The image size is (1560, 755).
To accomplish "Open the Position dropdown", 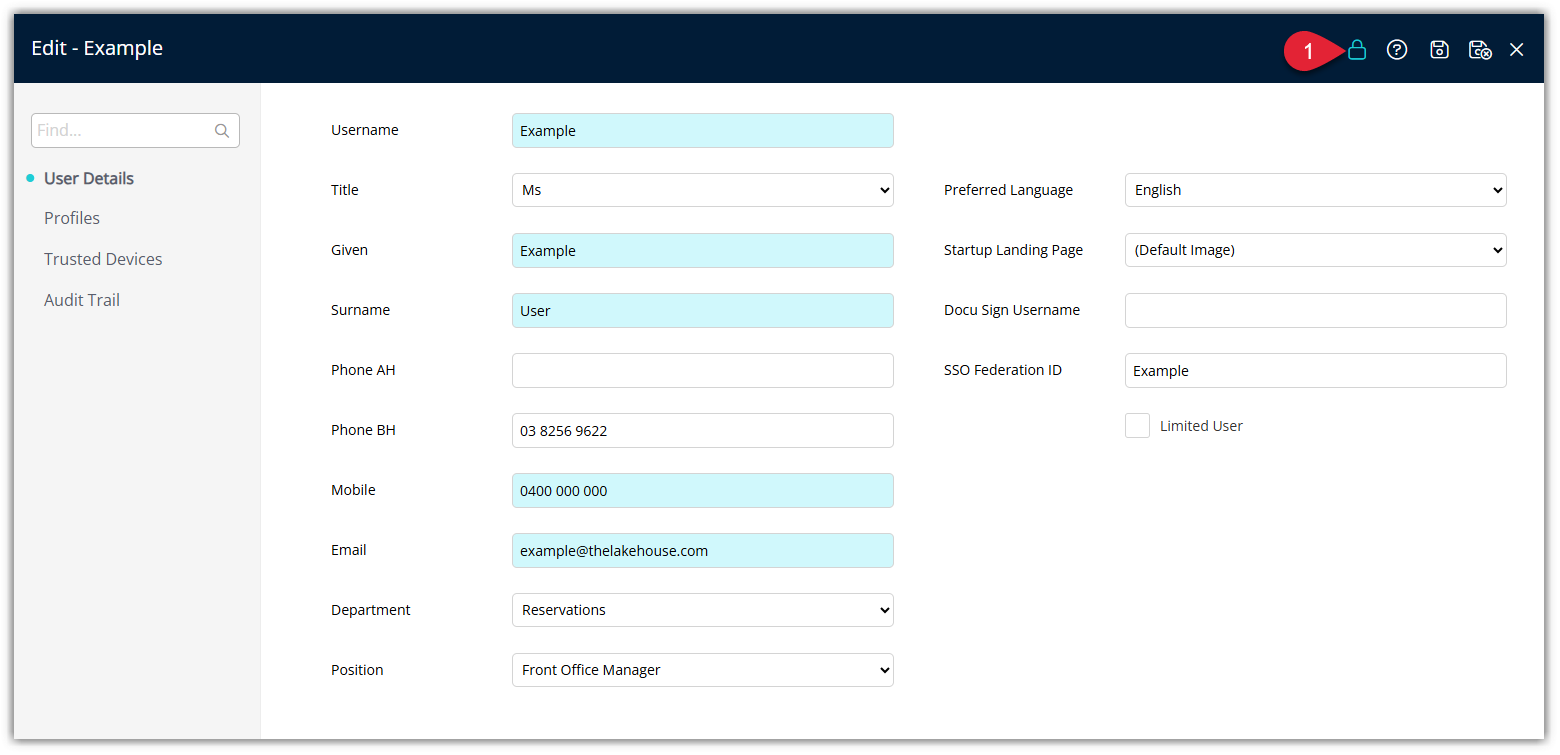I will pos(703,670).
